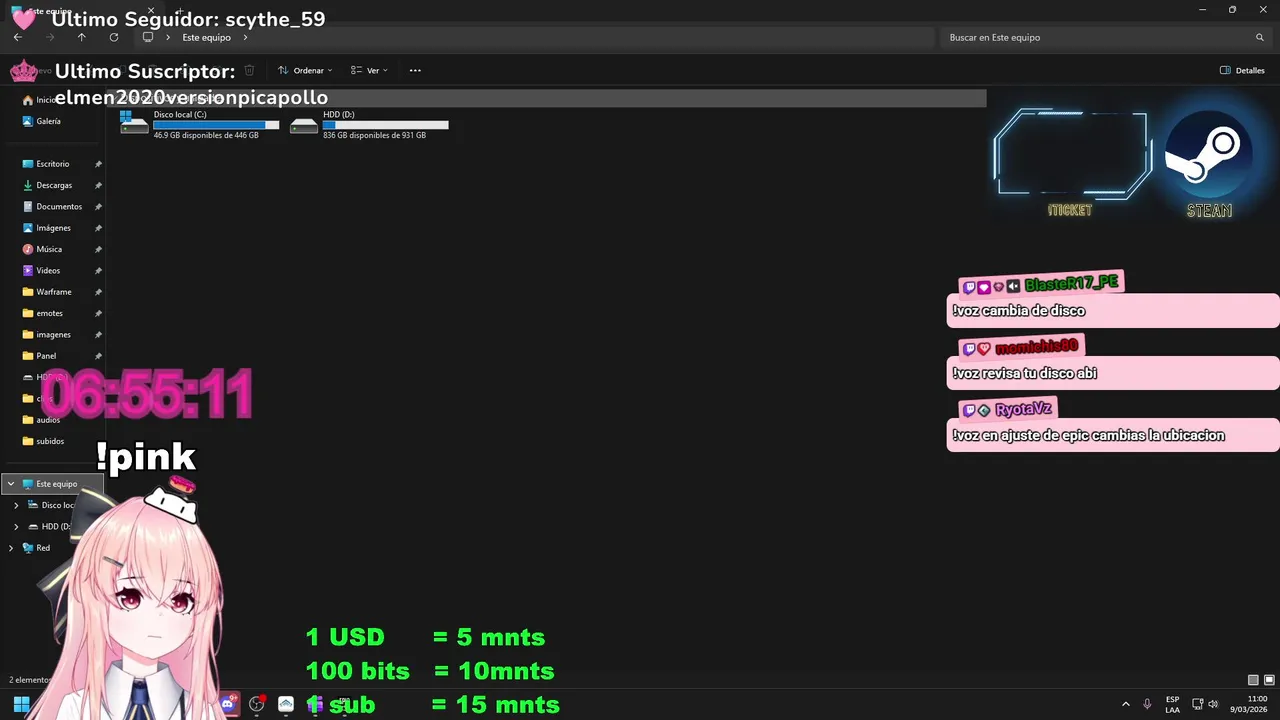The image size is (1280, 720).
Task: Click the microphone tray icon
Action: tap(1147, 704)
